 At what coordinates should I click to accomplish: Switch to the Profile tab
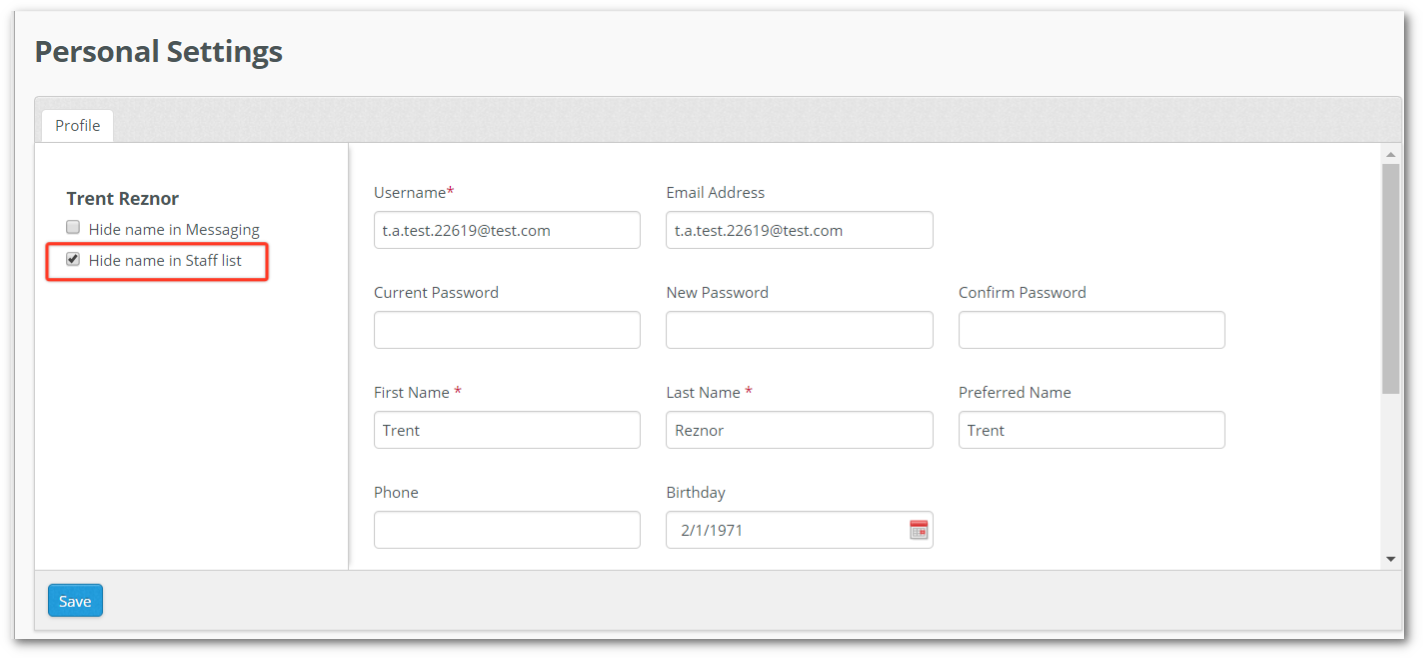pyautogui.click(x=77, y=125)
